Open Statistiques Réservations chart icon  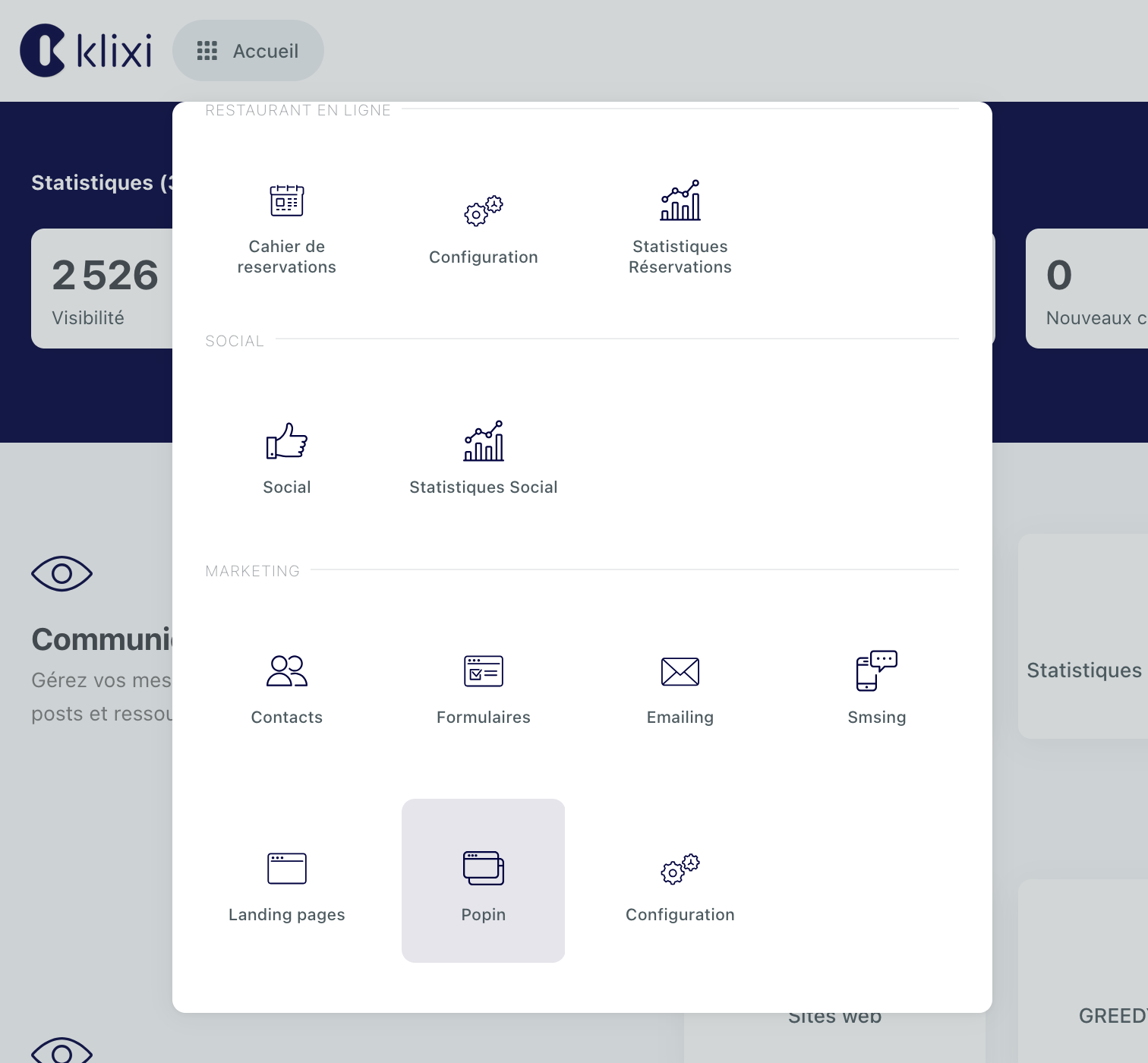[680, 200]
